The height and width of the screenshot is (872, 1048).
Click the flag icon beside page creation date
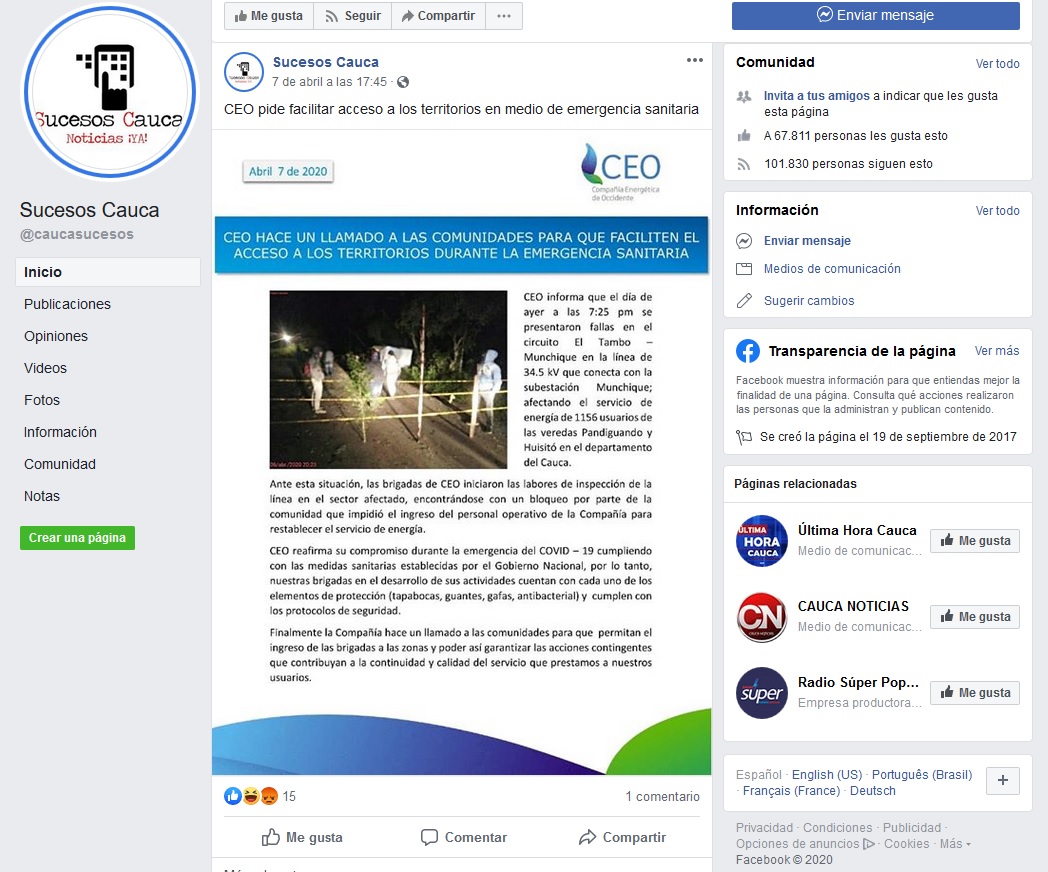[x=744, y=437]
